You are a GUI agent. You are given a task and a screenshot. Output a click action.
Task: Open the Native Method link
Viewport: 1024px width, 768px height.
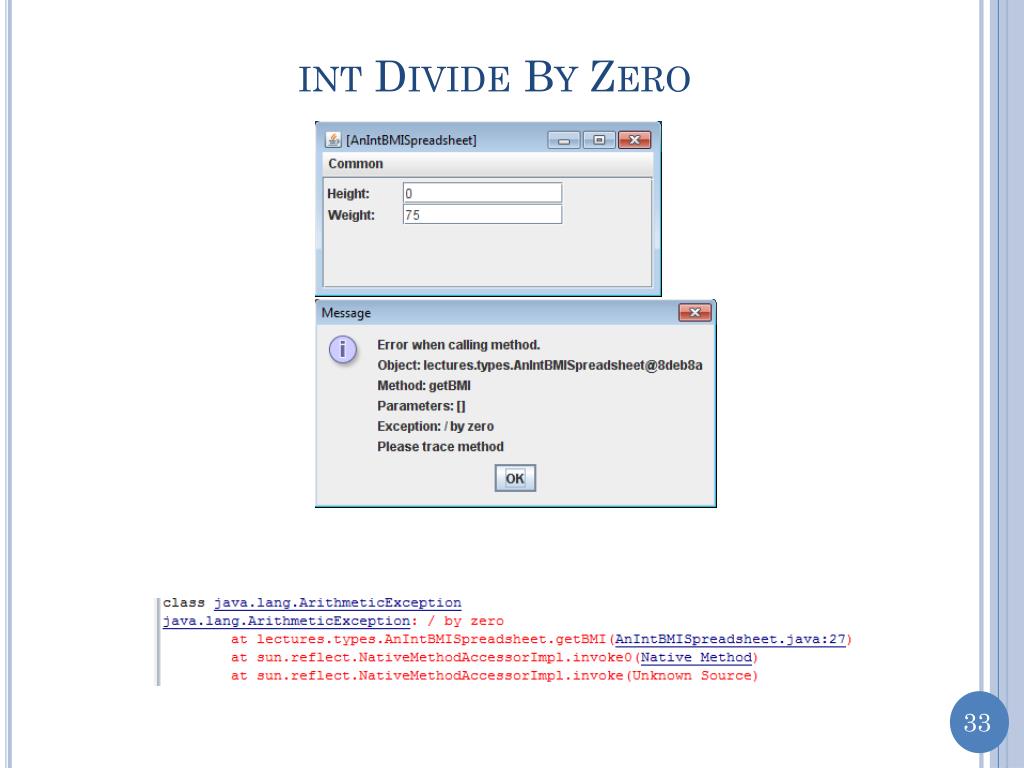click(696, 658)
